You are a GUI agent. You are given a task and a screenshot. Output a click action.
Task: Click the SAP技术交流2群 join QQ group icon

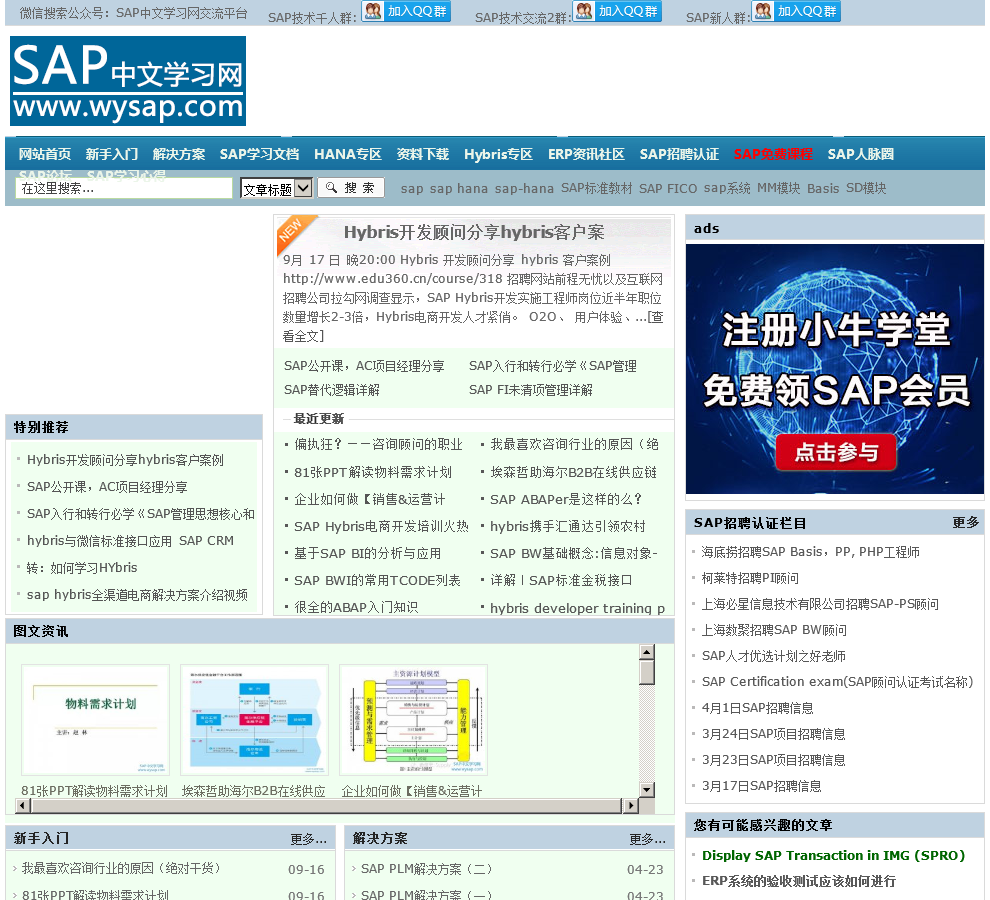(616, 12)
